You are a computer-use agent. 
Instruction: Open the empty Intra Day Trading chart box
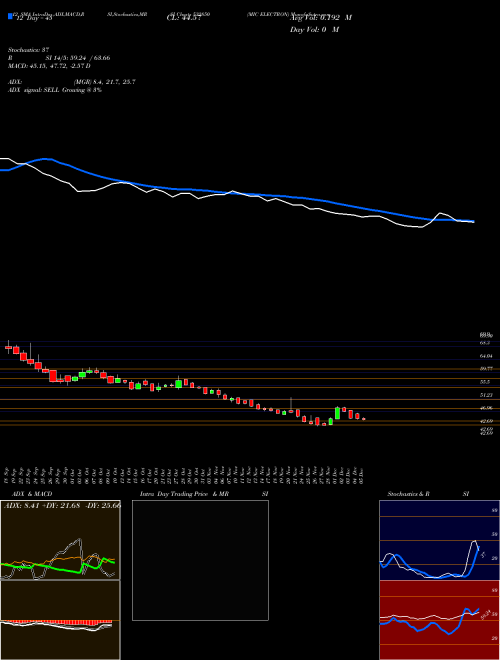pyautogui.click(x=200, y=560)
